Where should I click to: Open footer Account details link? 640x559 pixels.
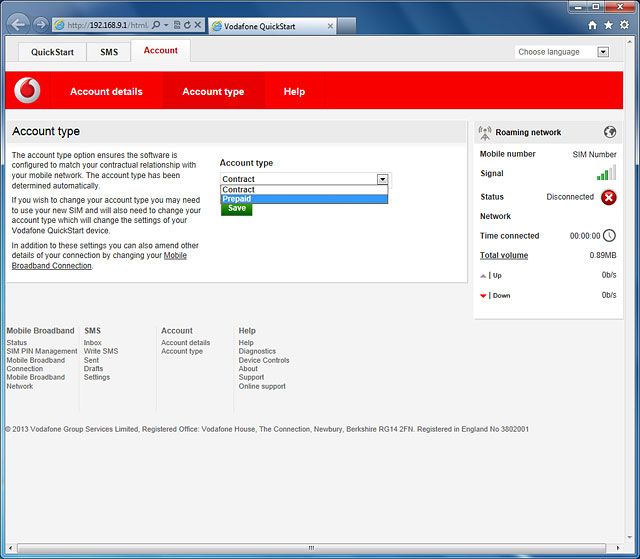pyautogui.click(x=186, y=343)
